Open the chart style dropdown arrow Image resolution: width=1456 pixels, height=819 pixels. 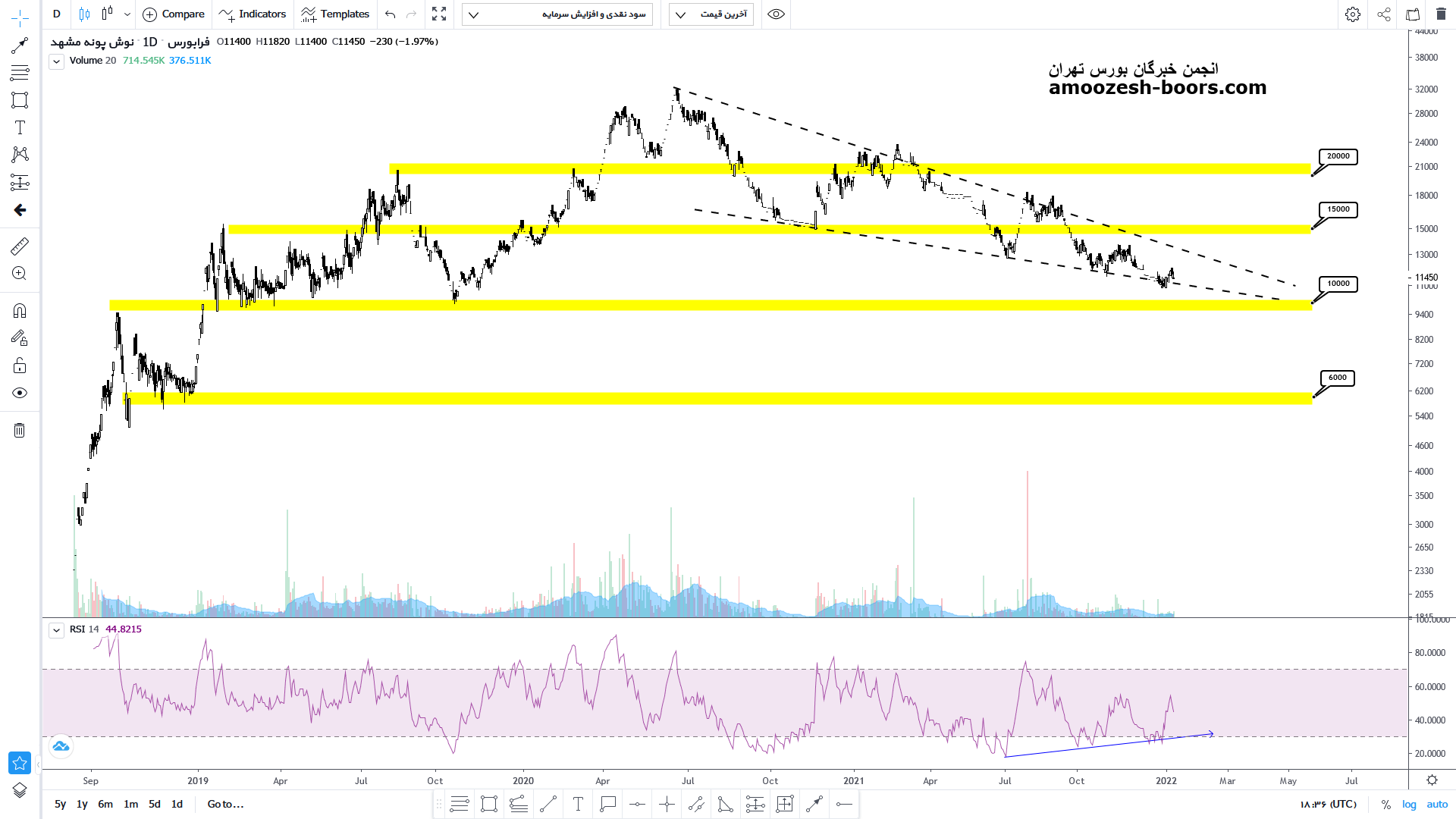click(127, 14)
